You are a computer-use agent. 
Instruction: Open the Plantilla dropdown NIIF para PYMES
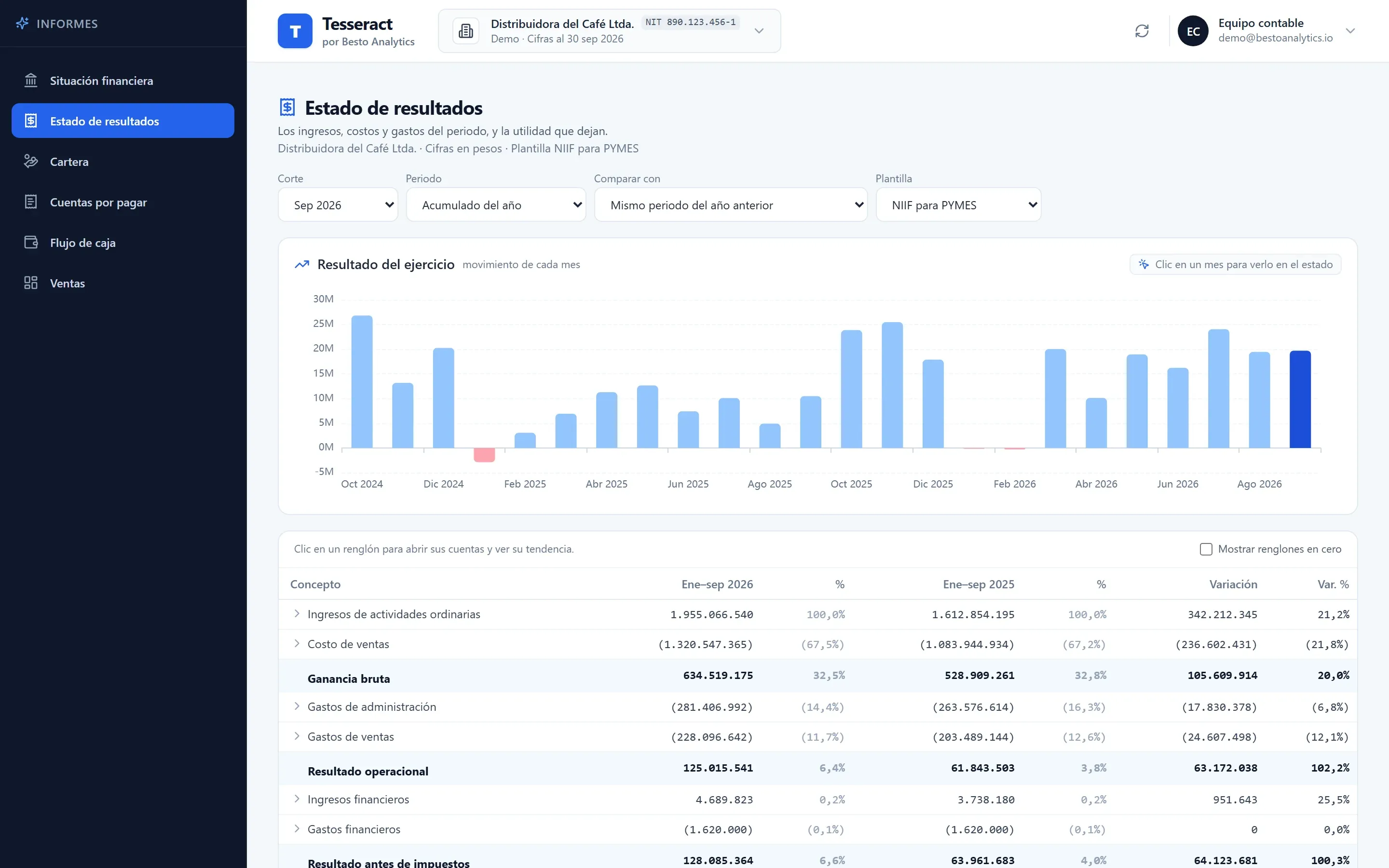click(x=958, y=205)
